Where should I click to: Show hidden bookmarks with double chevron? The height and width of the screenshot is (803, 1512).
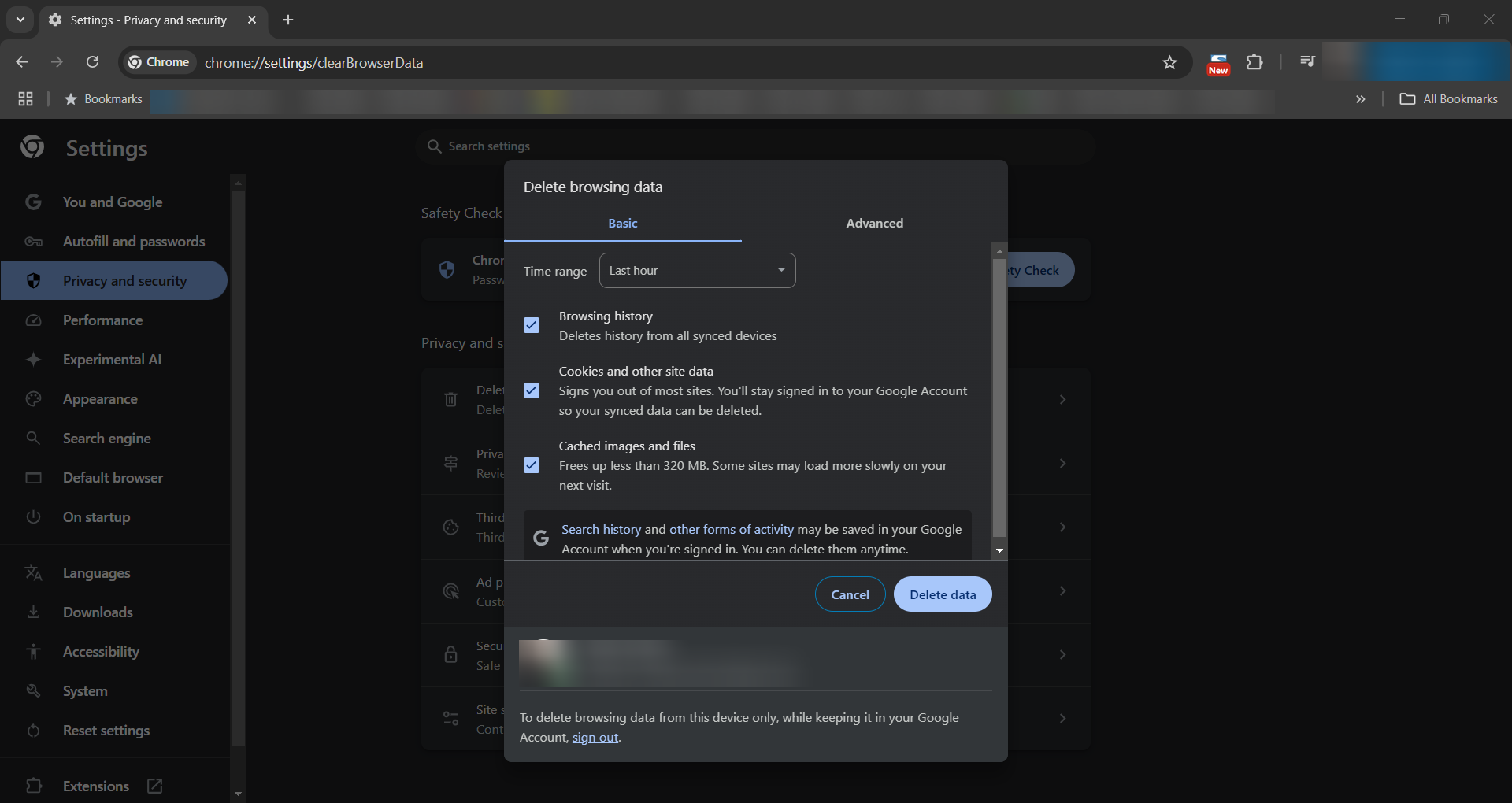(x=1360, y=99)
